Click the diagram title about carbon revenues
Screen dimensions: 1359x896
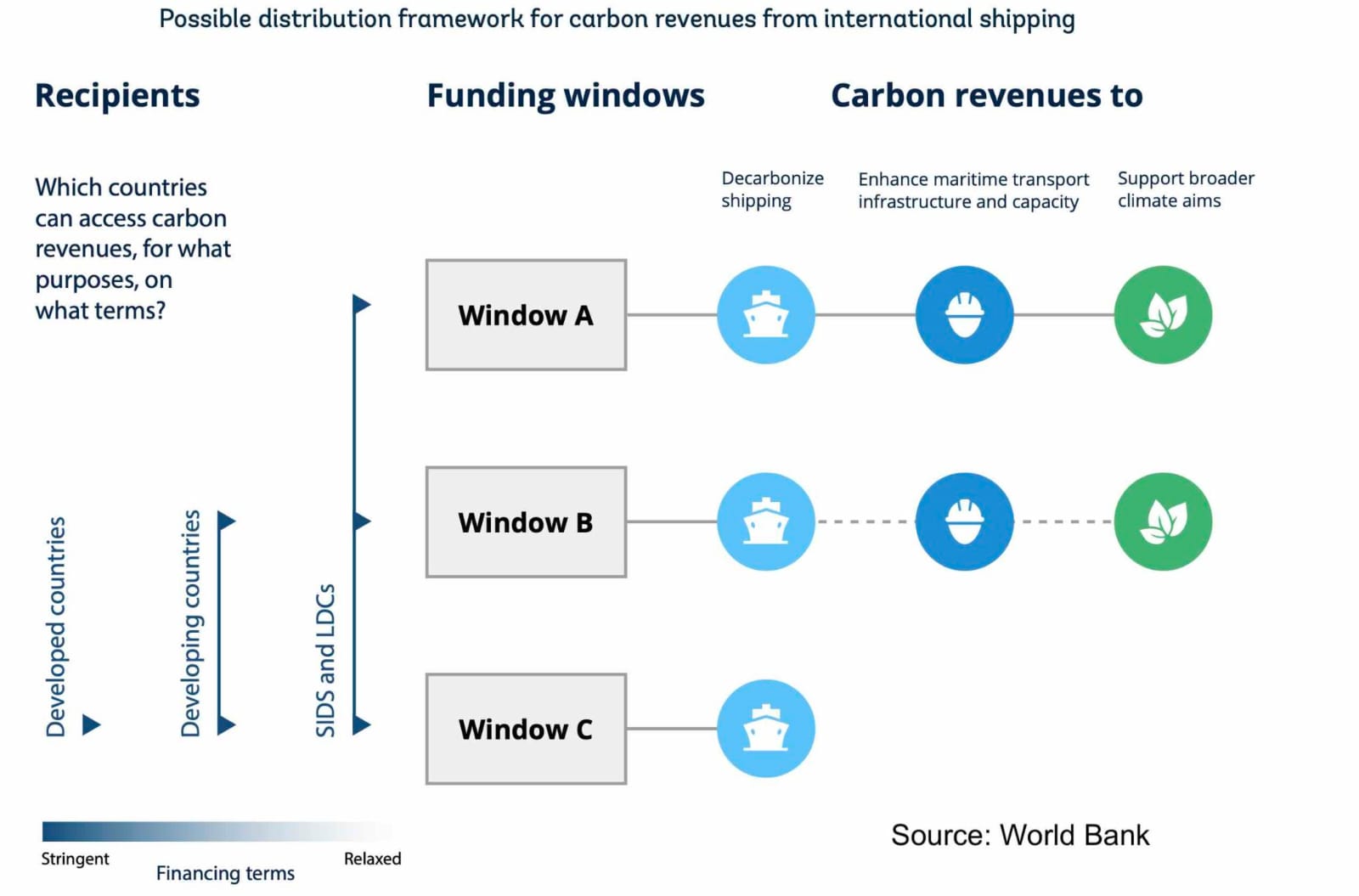click(x=617, y=20)
